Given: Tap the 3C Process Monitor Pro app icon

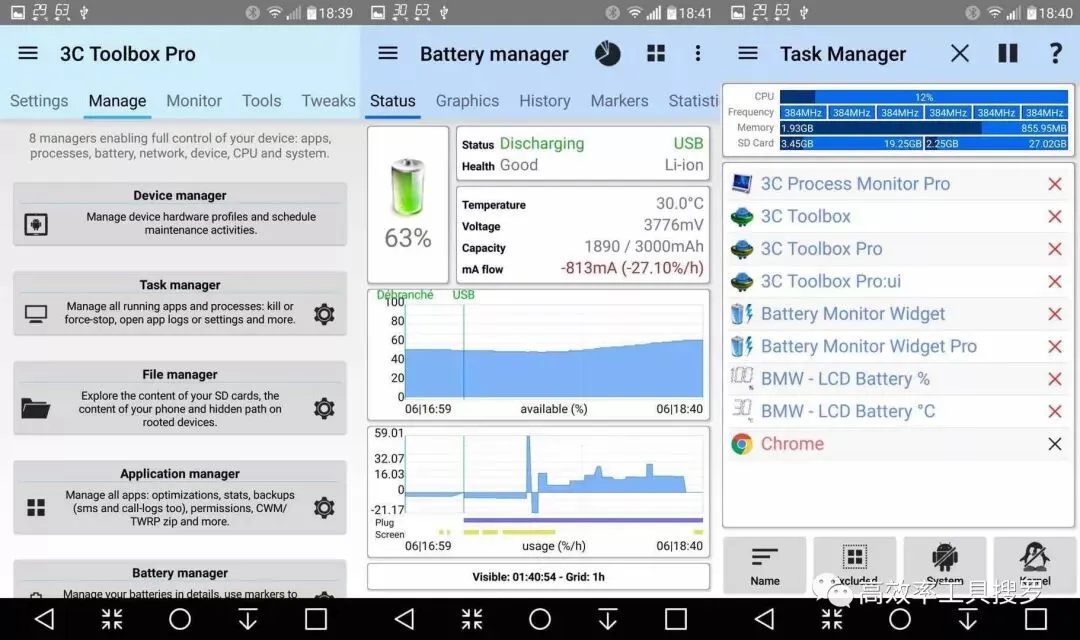Looking at the screenshot, I should coord(742,183).
